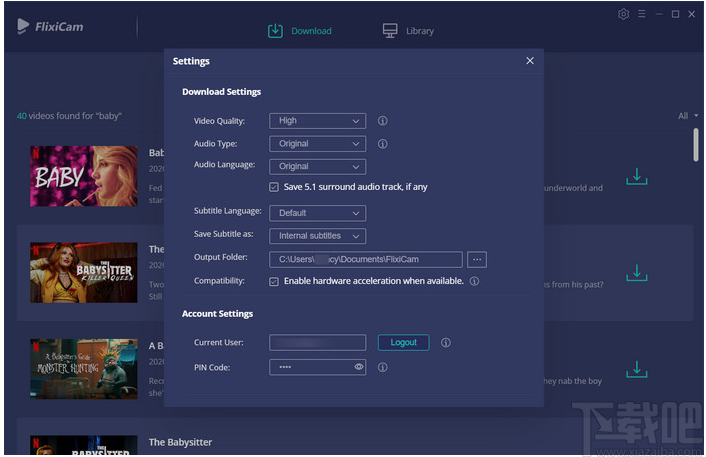The height and width of the screenshot is (457, 706).
Task: Close the Settings dialog
Action: (x=530, y=61)
